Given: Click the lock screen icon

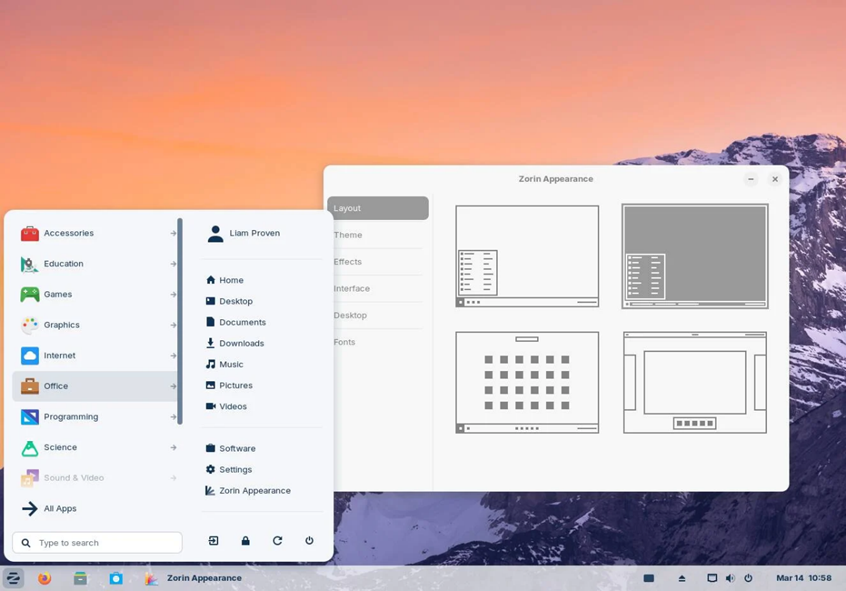Looking at the screenshot, I should coord(245,541).
